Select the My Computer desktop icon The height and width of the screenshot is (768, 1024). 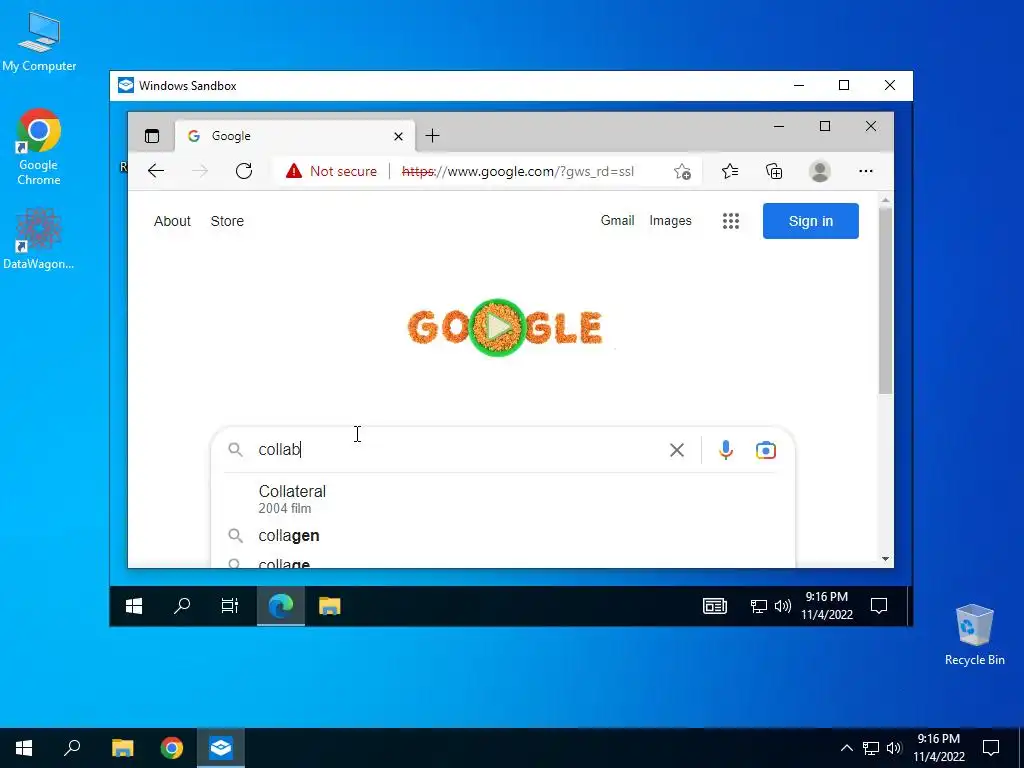point(39,42)
